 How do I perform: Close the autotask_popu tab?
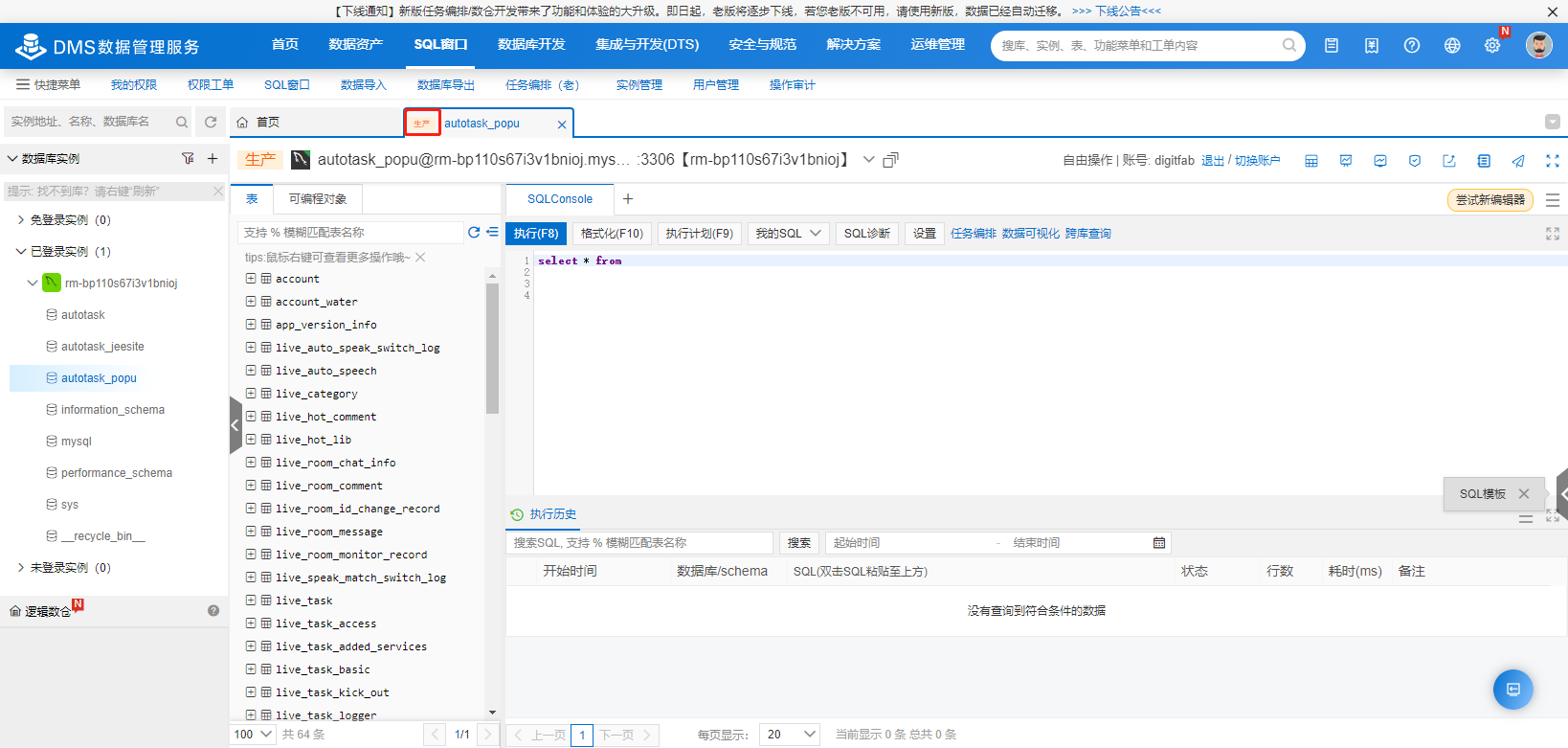(x=562, y=125)
